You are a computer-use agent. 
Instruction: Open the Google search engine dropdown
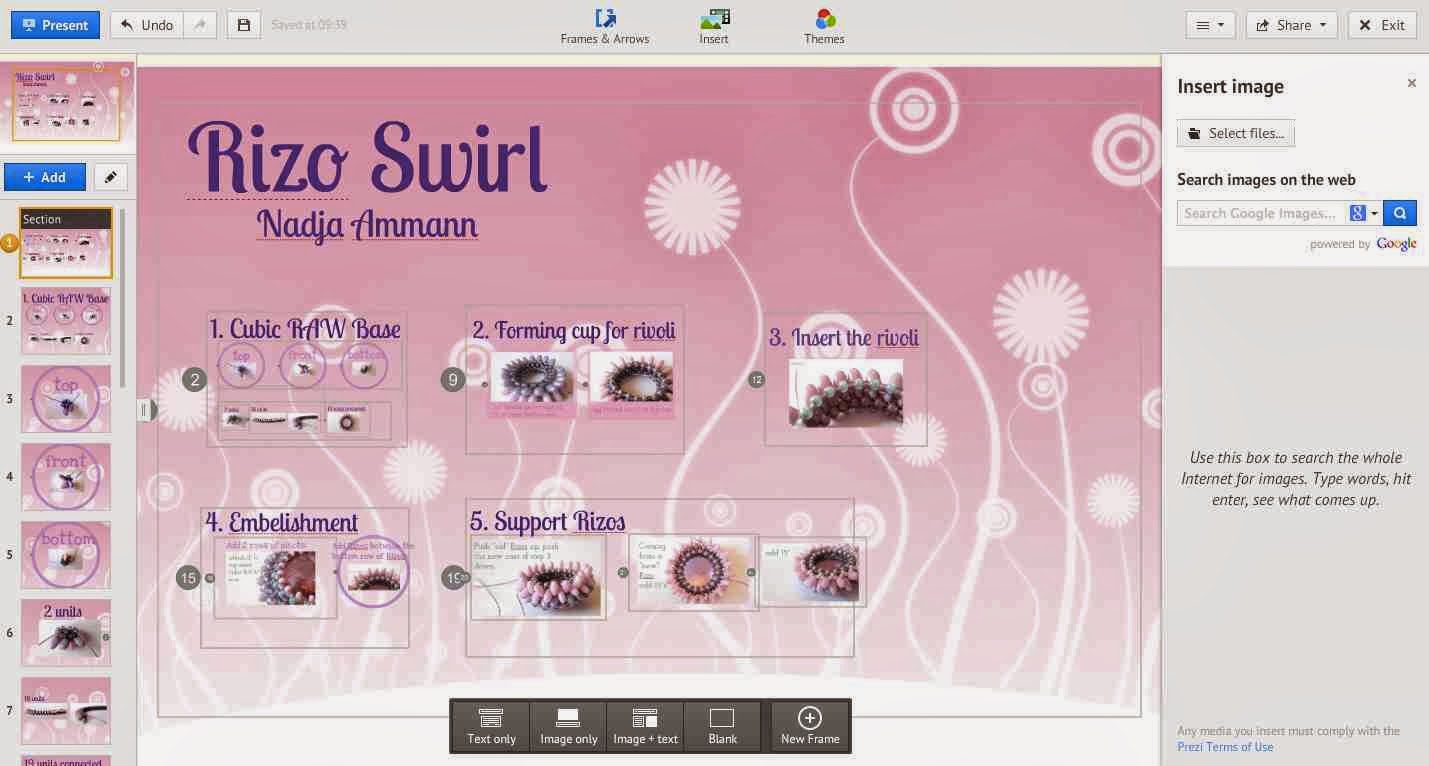coord(1365,213)
